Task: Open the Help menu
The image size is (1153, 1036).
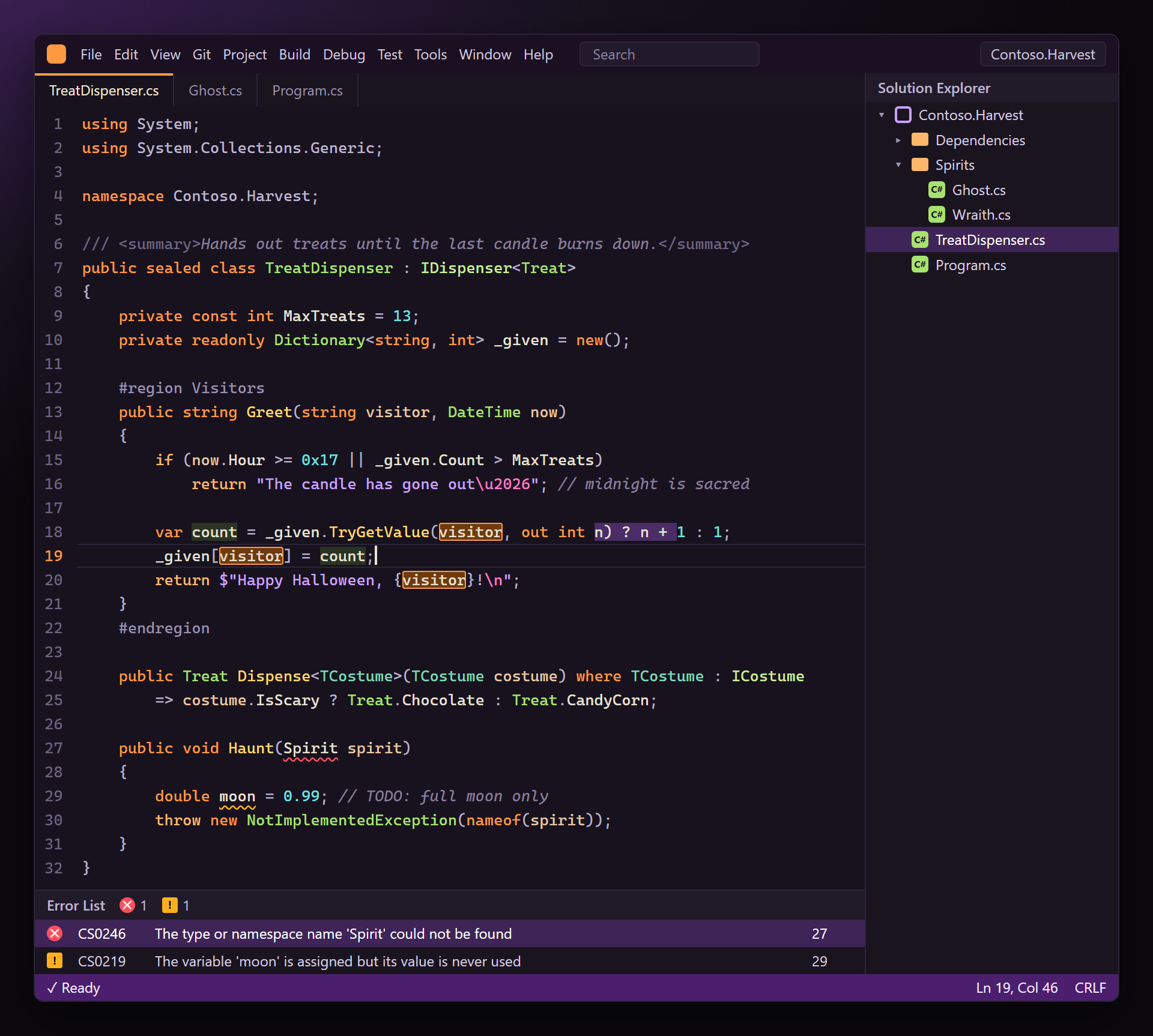Action: point(538,55)
